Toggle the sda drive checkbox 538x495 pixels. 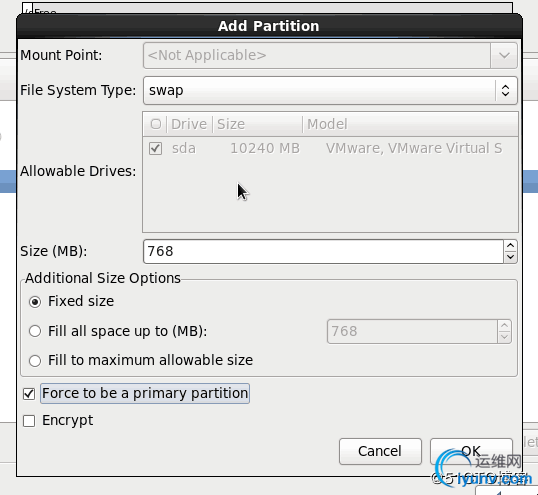pyautogui.click(x=155, y=149)
